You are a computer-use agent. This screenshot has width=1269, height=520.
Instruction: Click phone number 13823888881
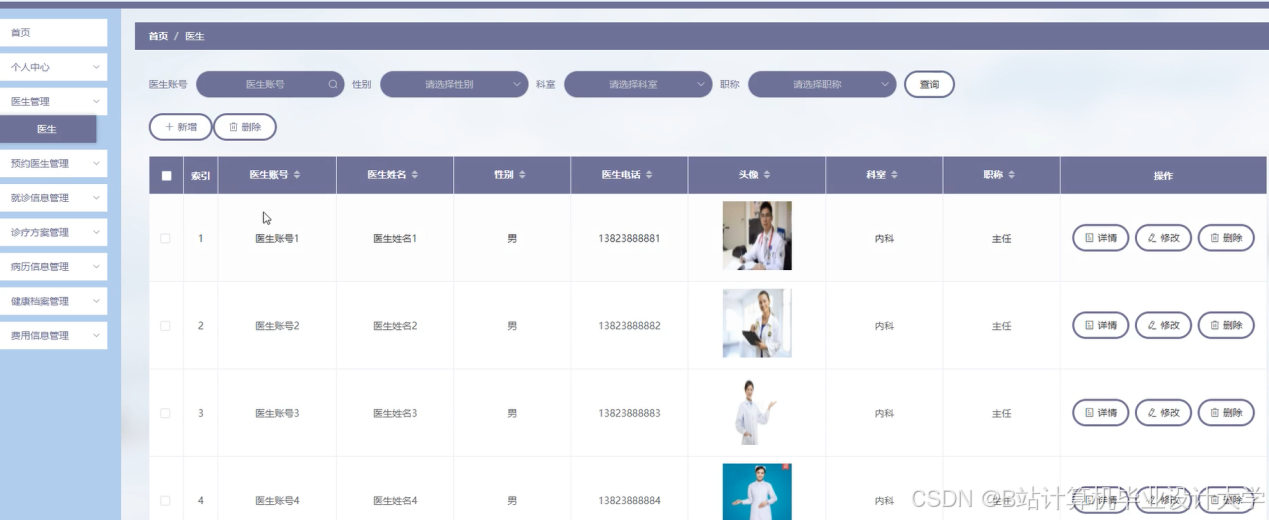pos(629,239)
